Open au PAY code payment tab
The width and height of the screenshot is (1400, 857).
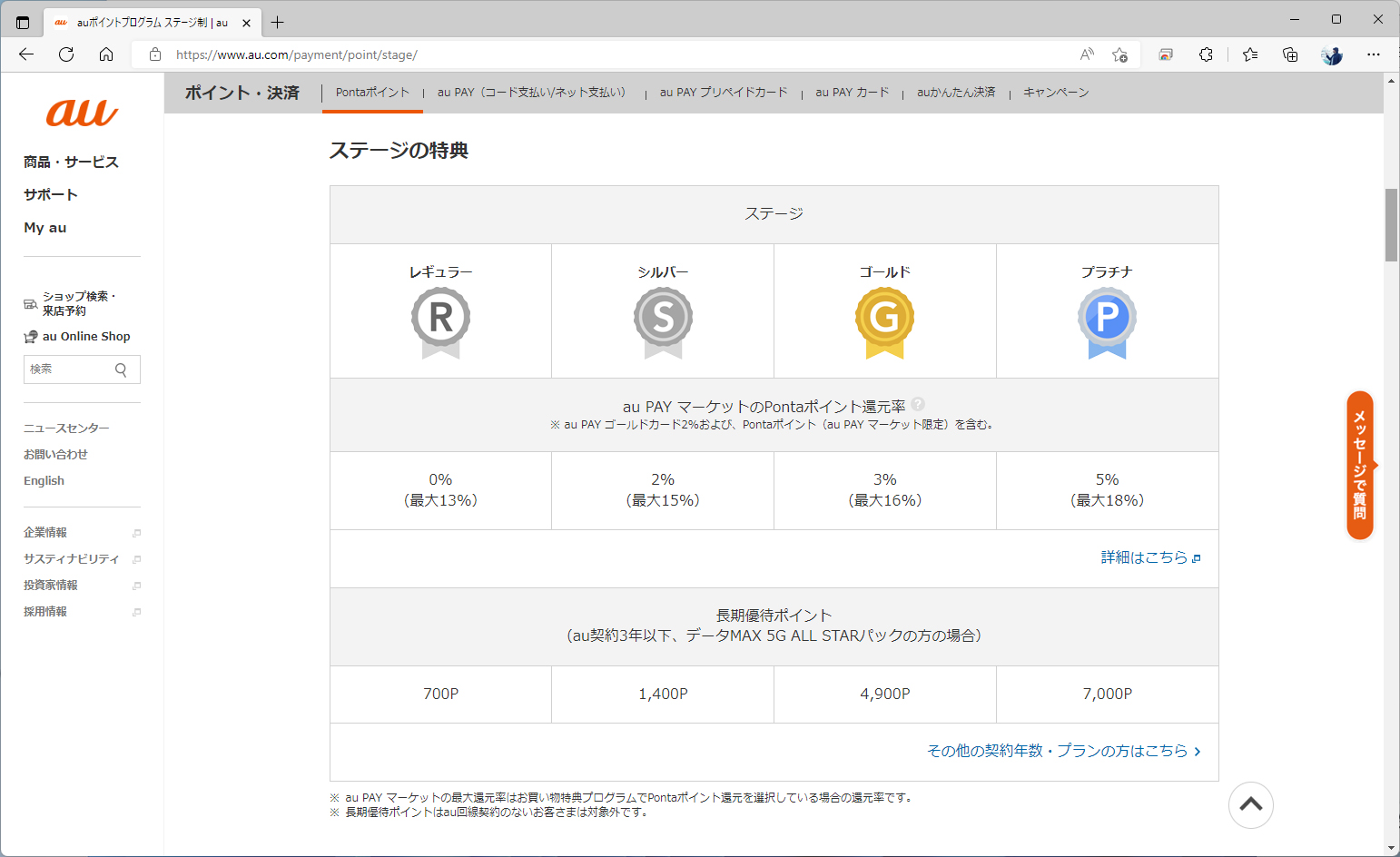[x=533, y=93]
